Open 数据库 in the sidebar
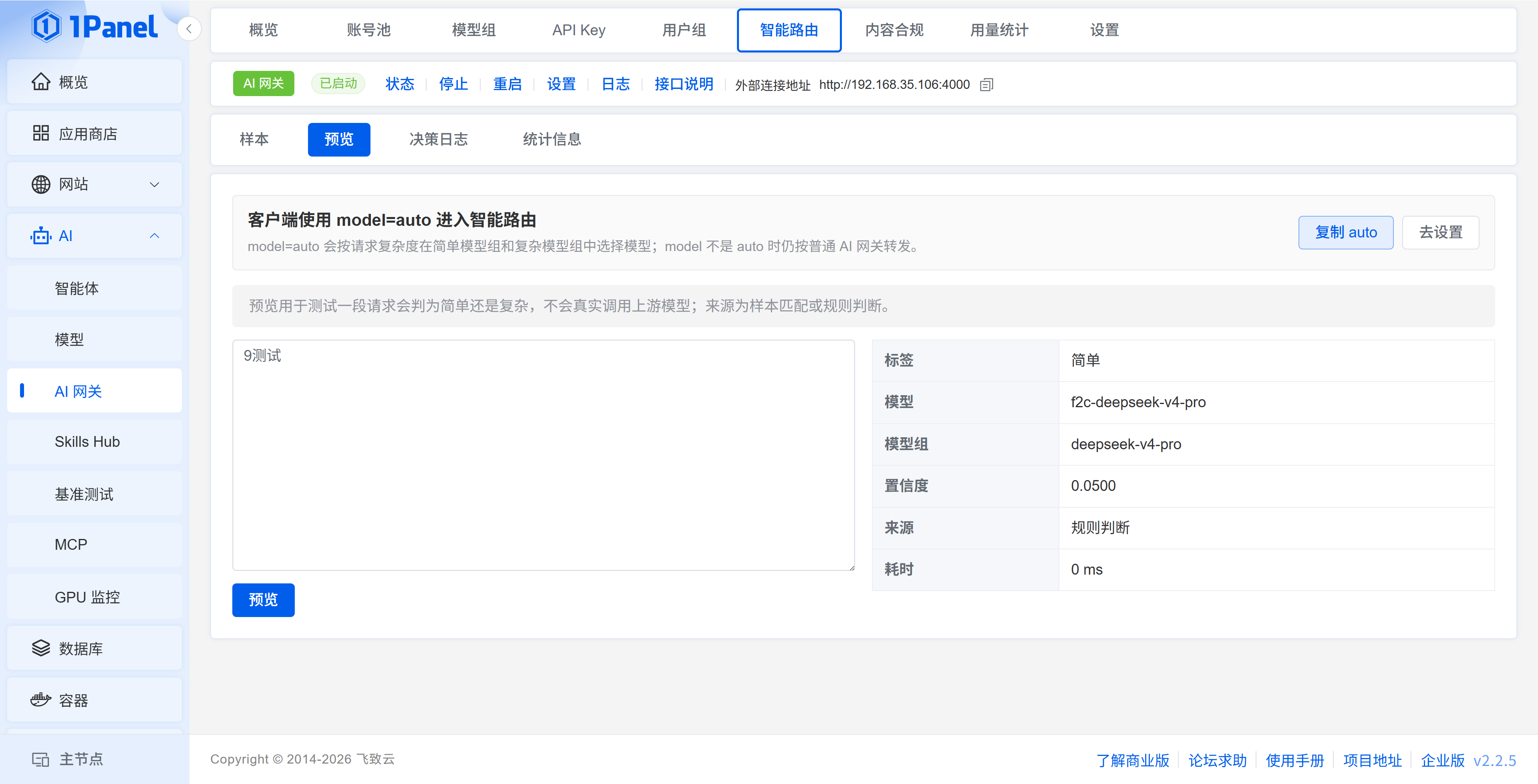 (x=95, y=648)
